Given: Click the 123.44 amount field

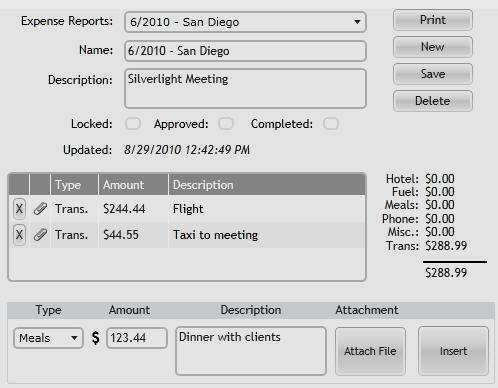Looking at the screenshot, I should click(137, 338).
